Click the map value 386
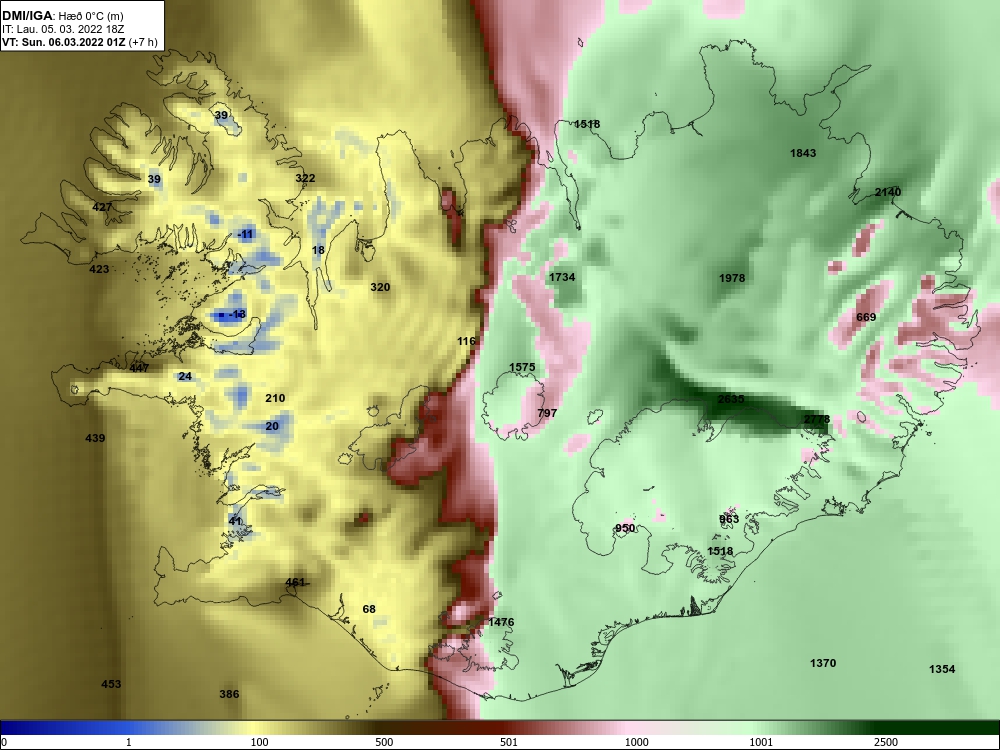 pos(229,694)
